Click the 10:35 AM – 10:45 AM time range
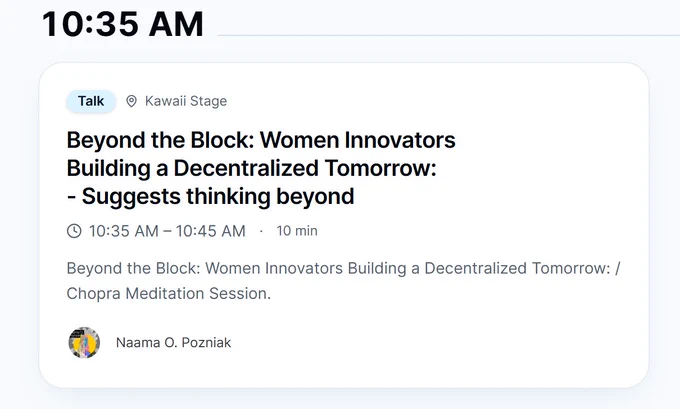Image resolution: width=680 pixels, height=409 pixels. [167, 231]
